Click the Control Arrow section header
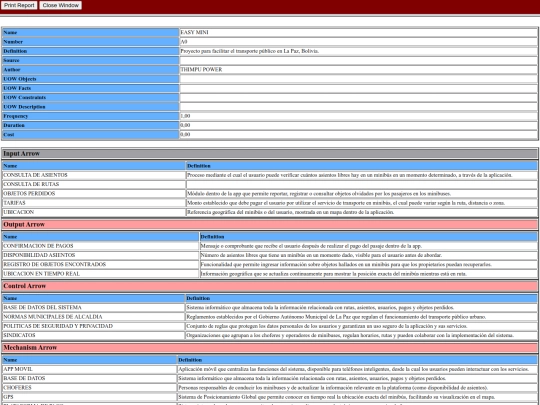The height and width of the screenshot is (405, 540). point(270,286)
